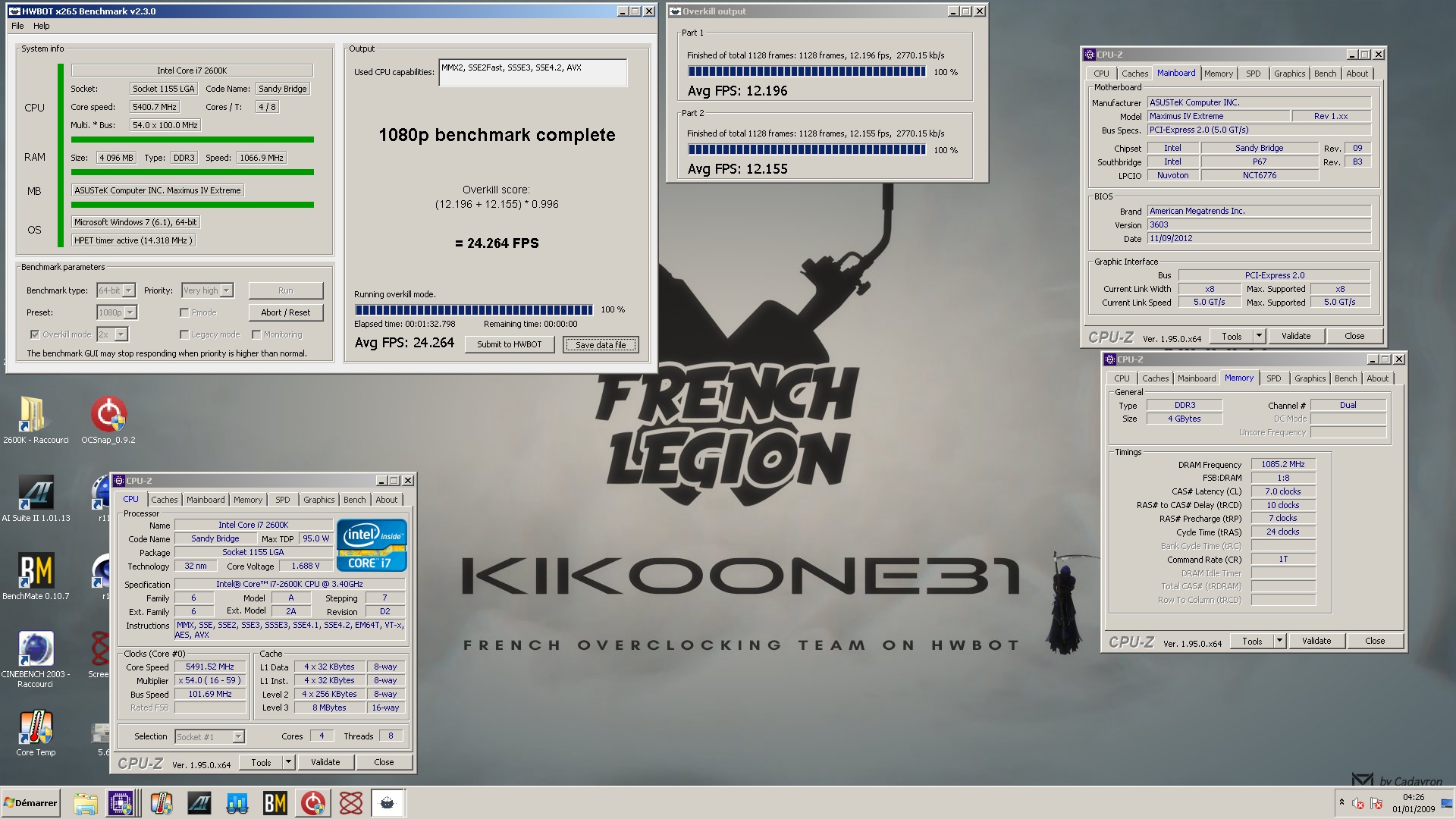Switch to Graphics tab in the CPU-Z CPU window
The width and height of the screenshot is (1456, 819).
point(318,500)
